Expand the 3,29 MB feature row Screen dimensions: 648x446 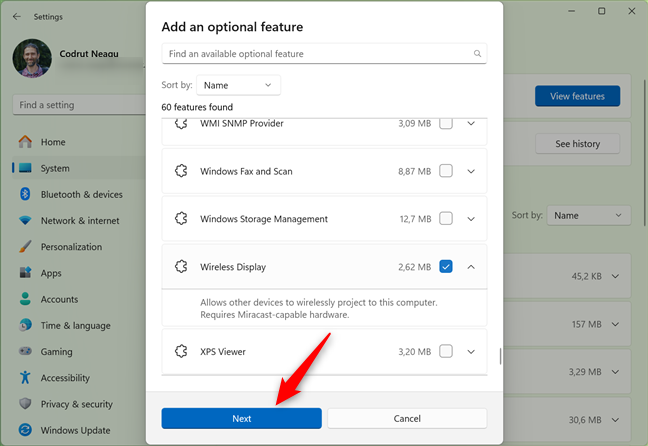tap(615, 372)
